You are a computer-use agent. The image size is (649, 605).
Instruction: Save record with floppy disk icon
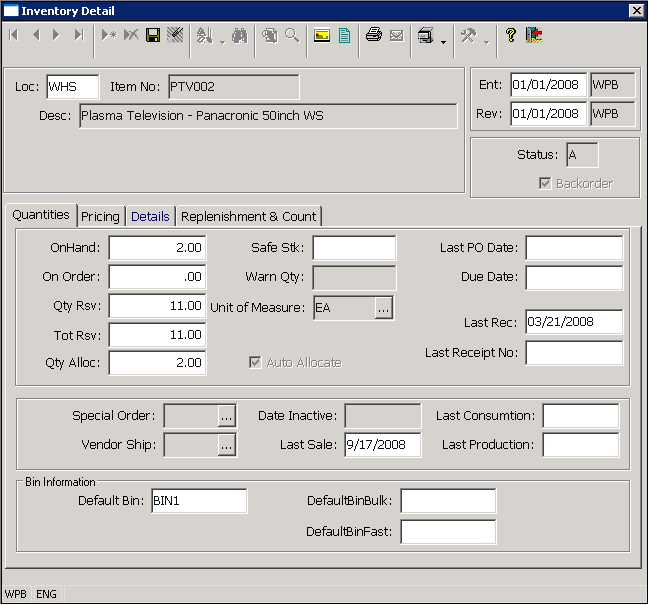click(153, 35)
